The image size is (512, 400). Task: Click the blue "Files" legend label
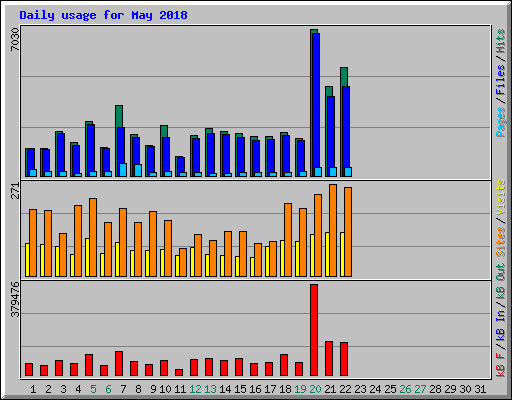tap(500, 80)
